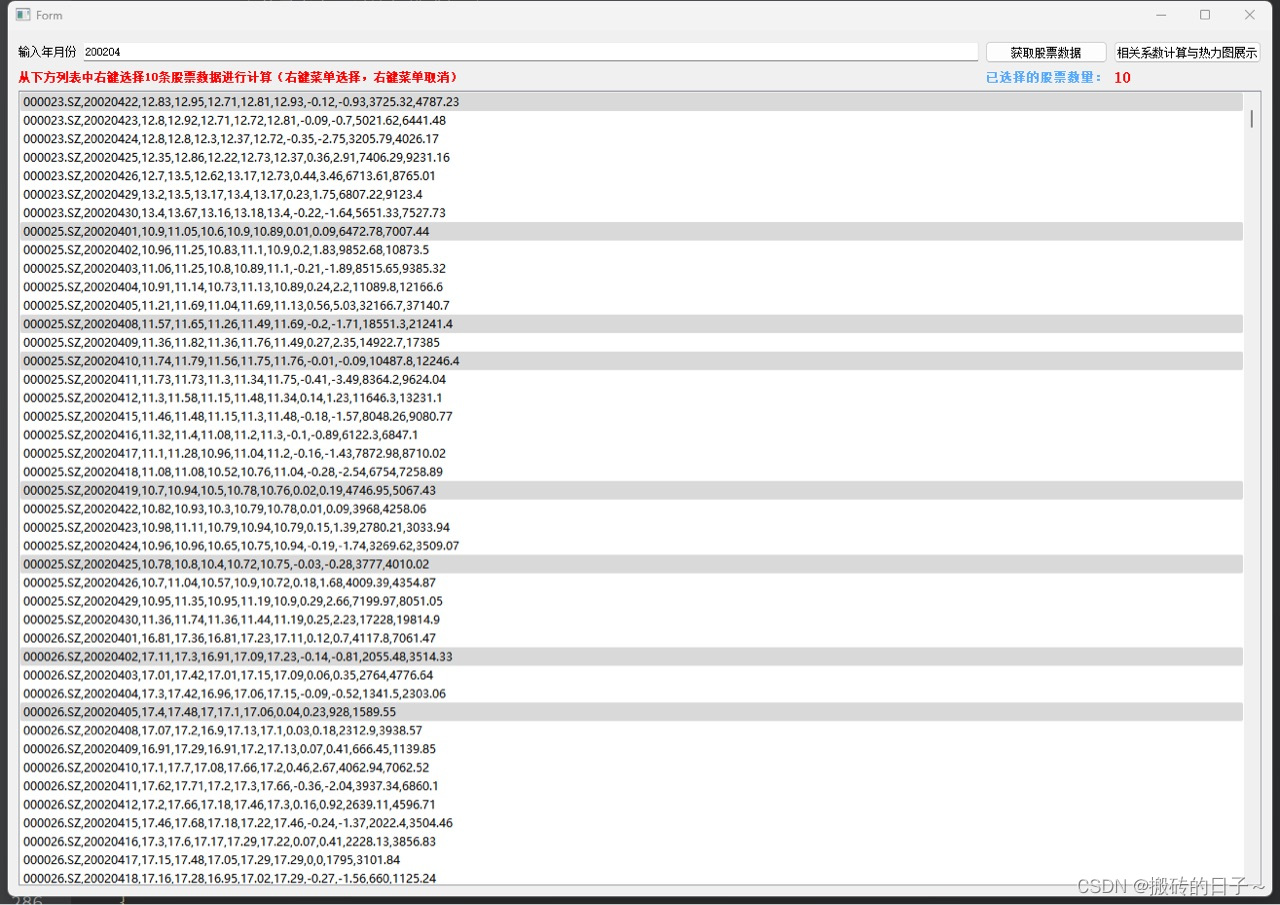The image size is (1280, 905).
Task: Select row 000026.SZ,20020418
Action: coord(631,878)
